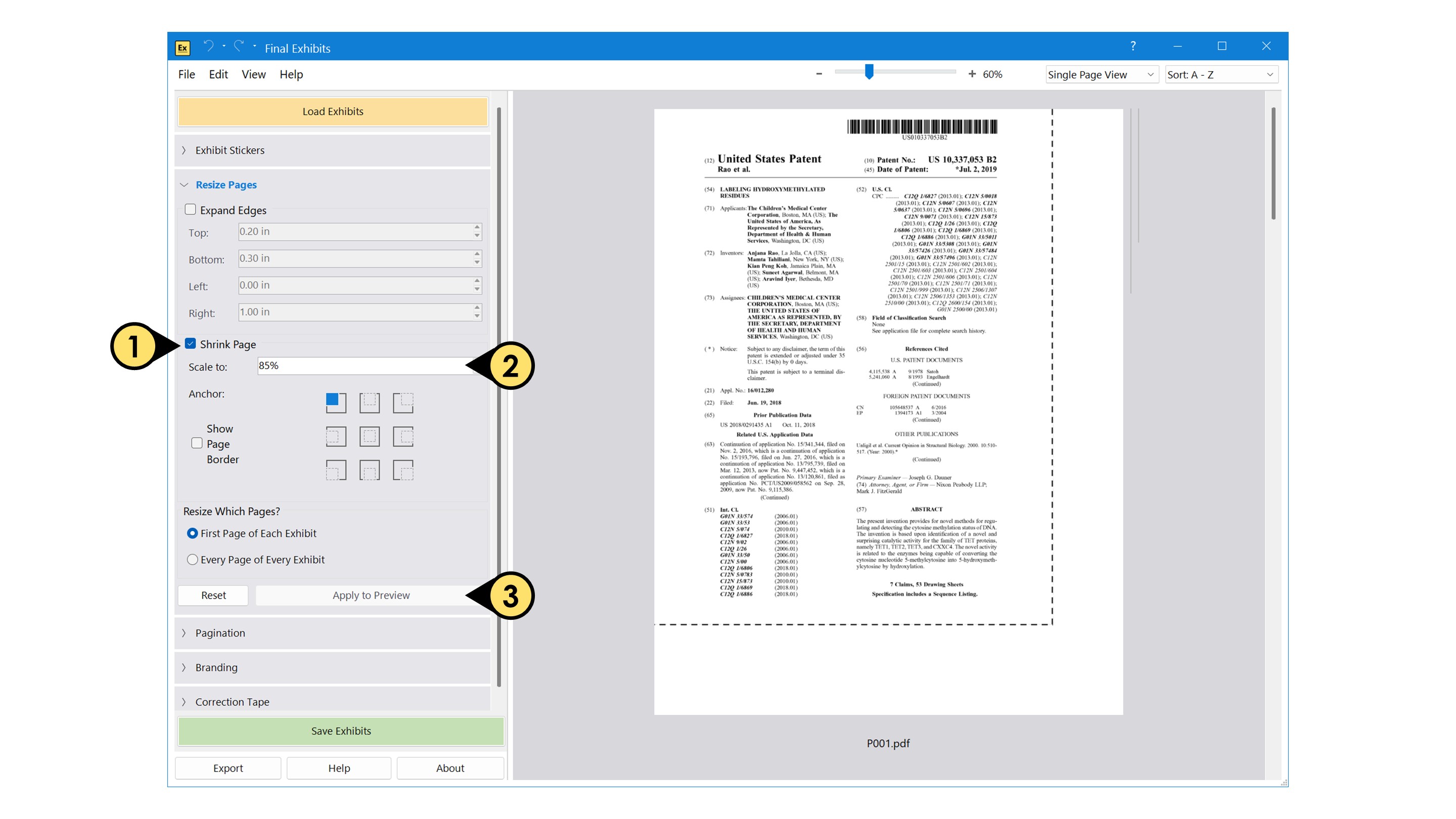This screenshot has width=1456, height=819.
Task: Open the View menu
Action: 253,75
